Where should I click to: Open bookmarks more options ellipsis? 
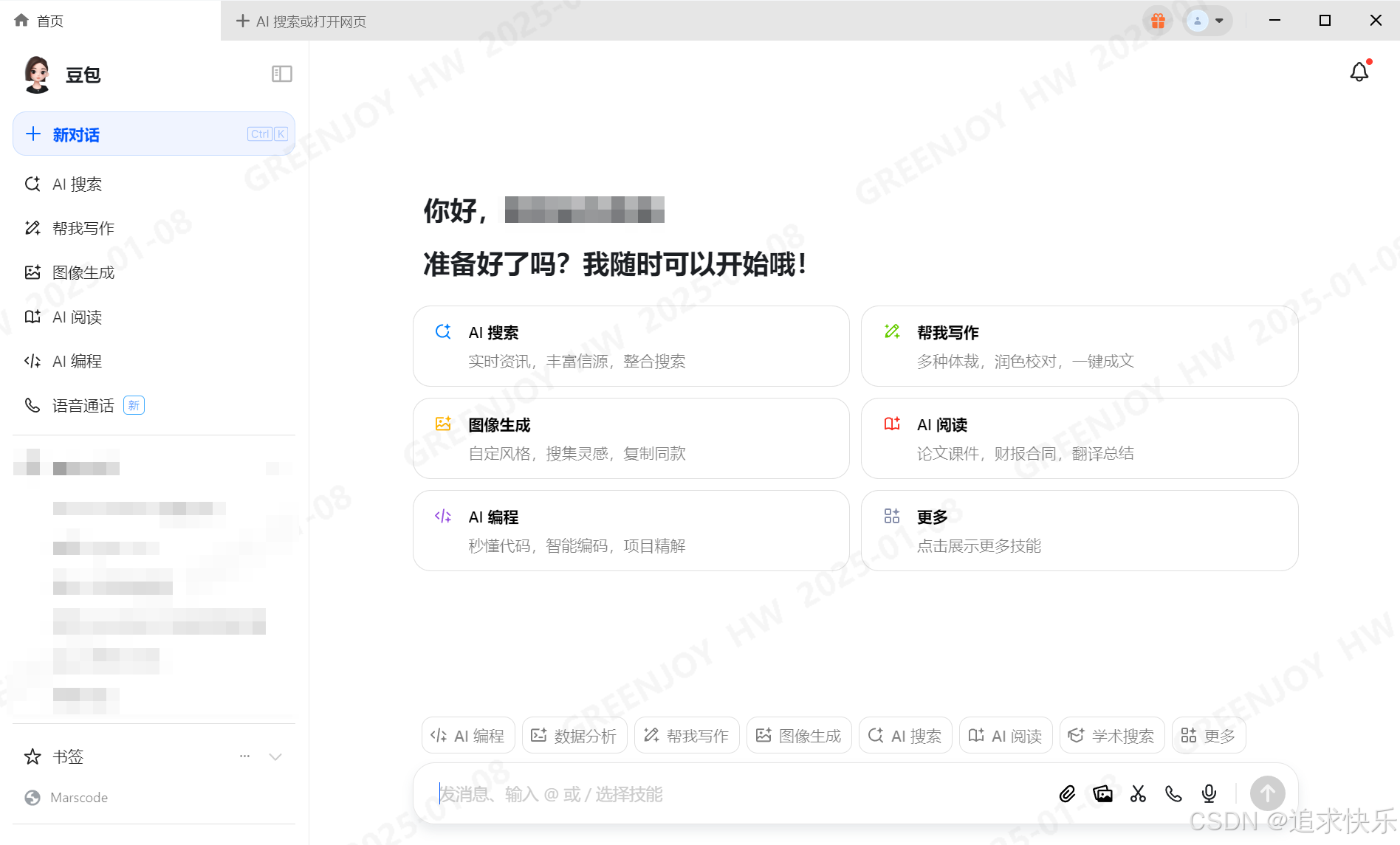244,756
